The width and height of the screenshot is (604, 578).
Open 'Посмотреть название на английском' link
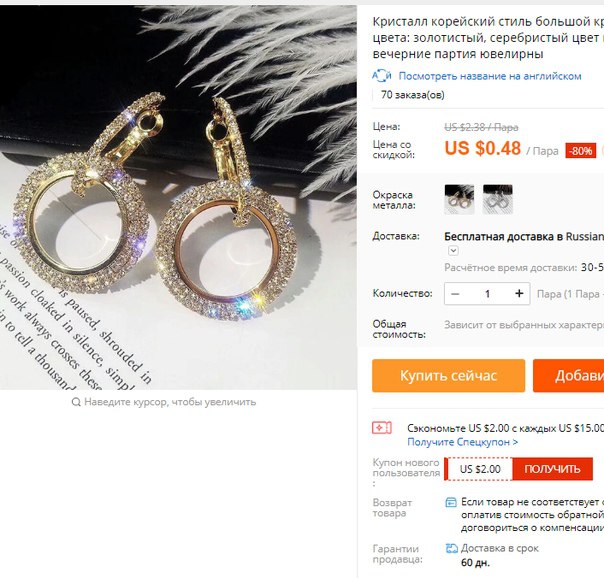tap(490, 76)
